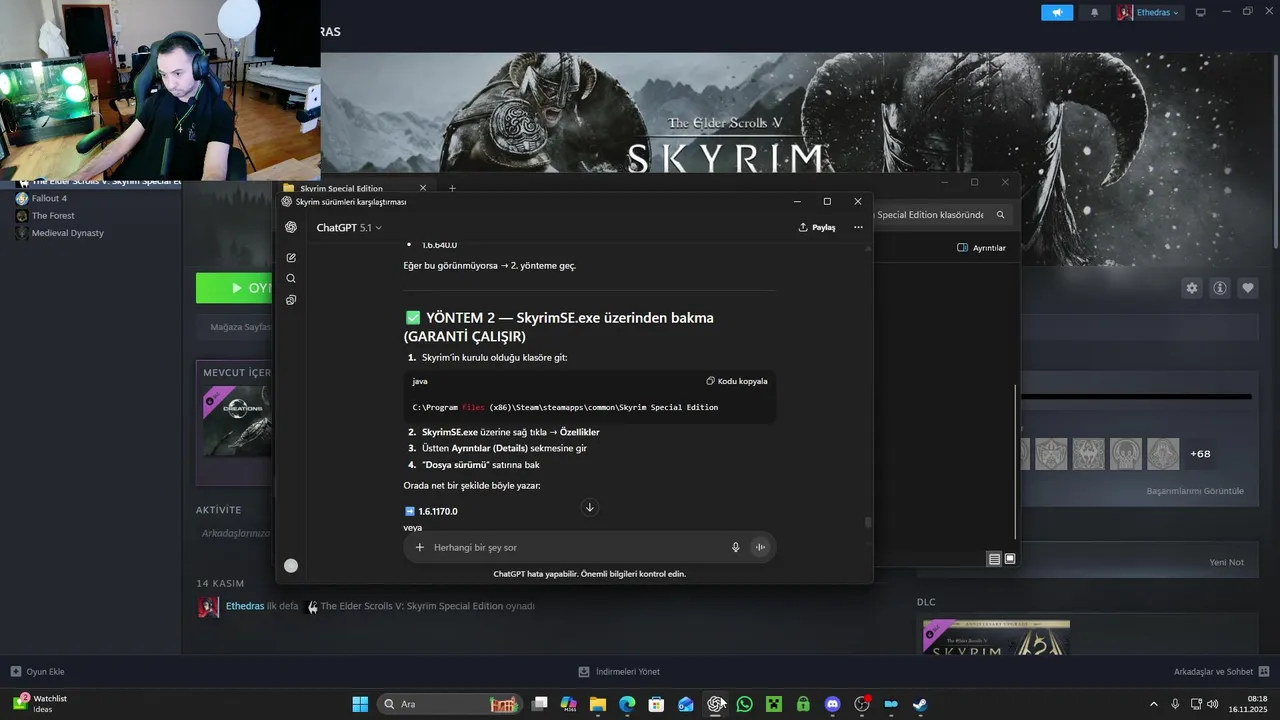This screenshot has width=1280, height=720.
Task: Open File Explorer from taskbar
Action: (598, 704)
